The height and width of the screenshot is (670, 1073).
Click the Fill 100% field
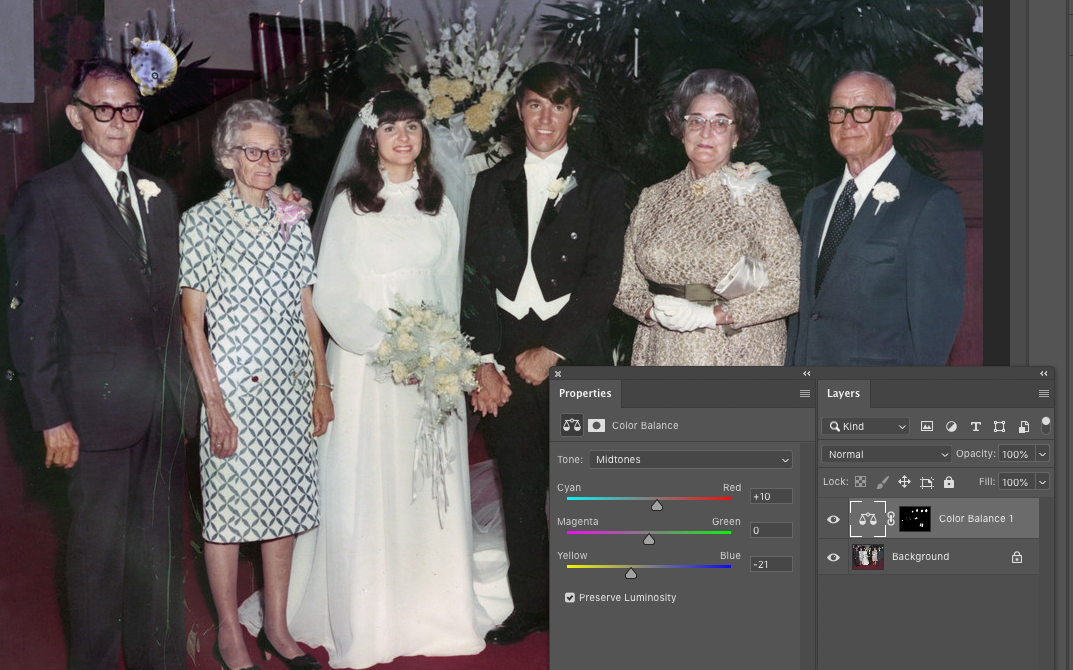1017,482
